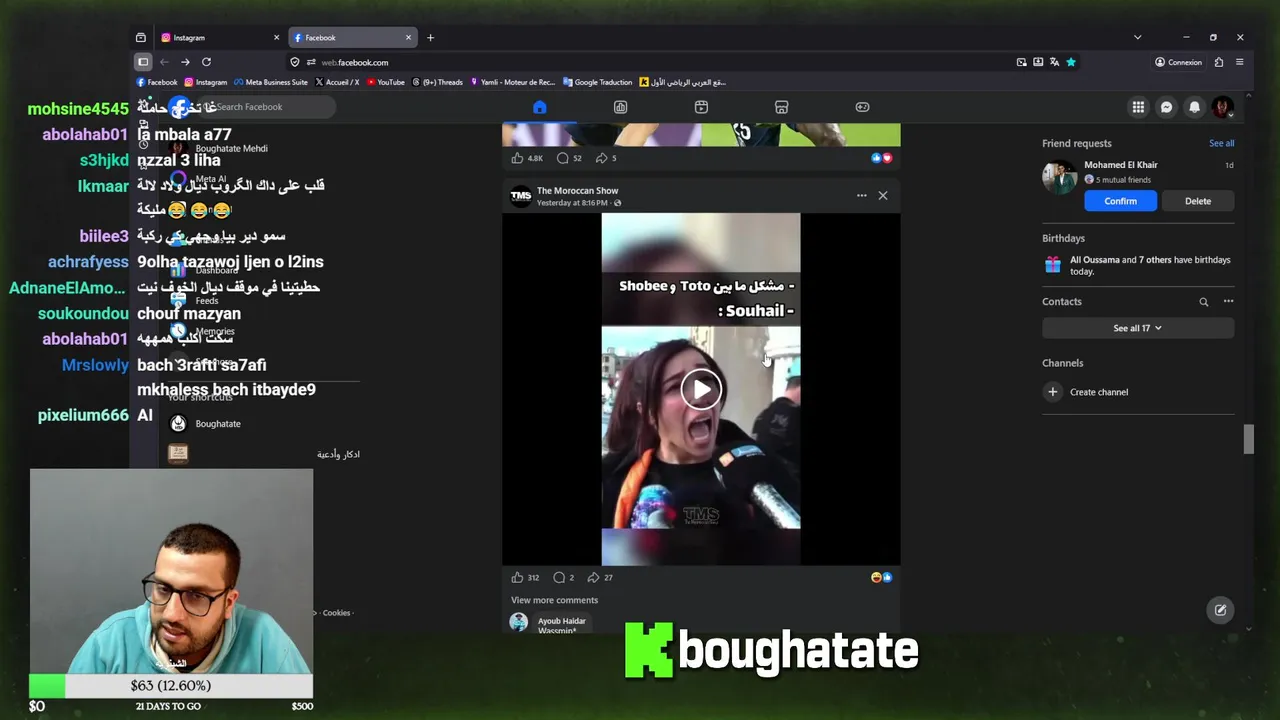Open the YouTube bookmark
This screenshot has width=1280, height=720.
click(x=386, y=82)
